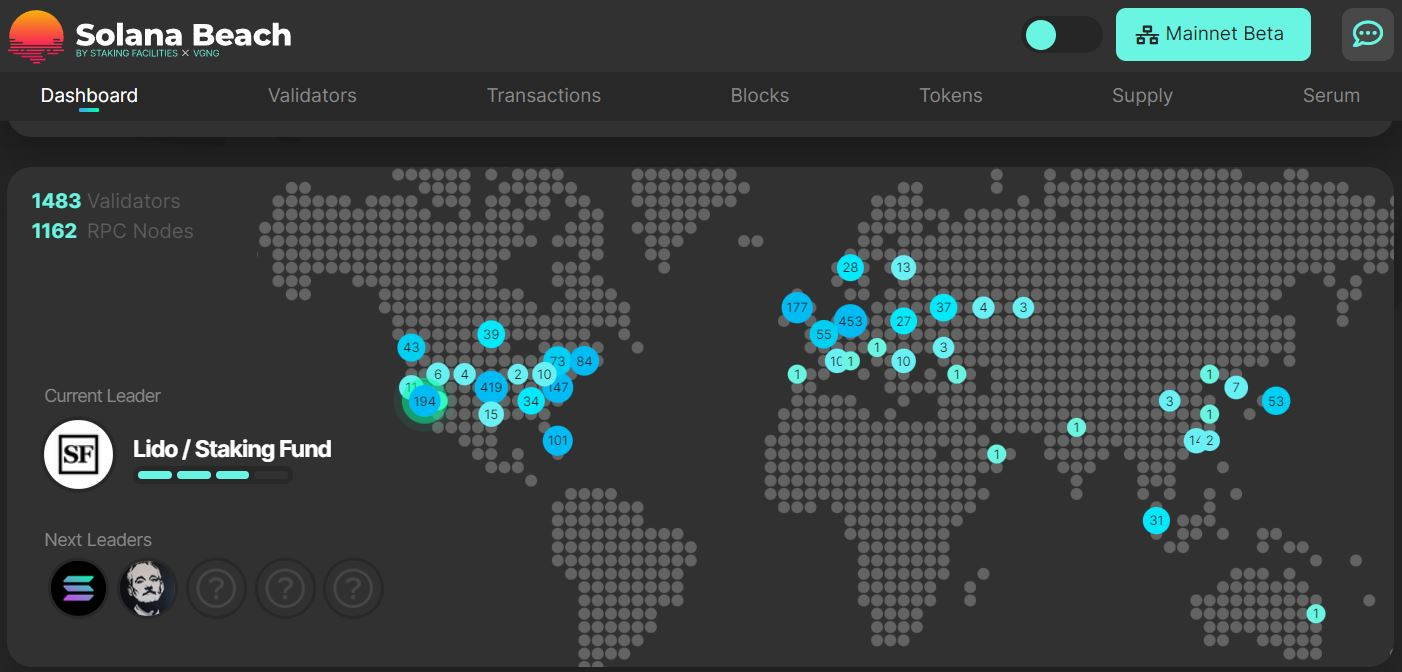Select the 34 cluster marker
1402x672 pixels.
click(x=531, y=401)
